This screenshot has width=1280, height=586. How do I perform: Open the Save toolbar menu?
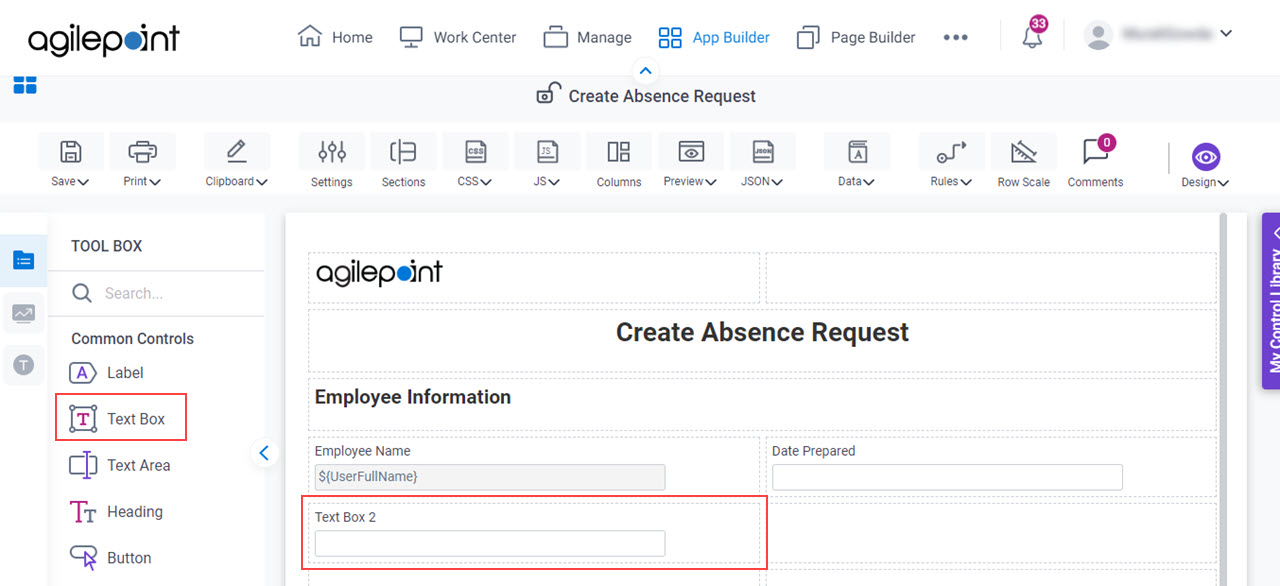(70, 162)
